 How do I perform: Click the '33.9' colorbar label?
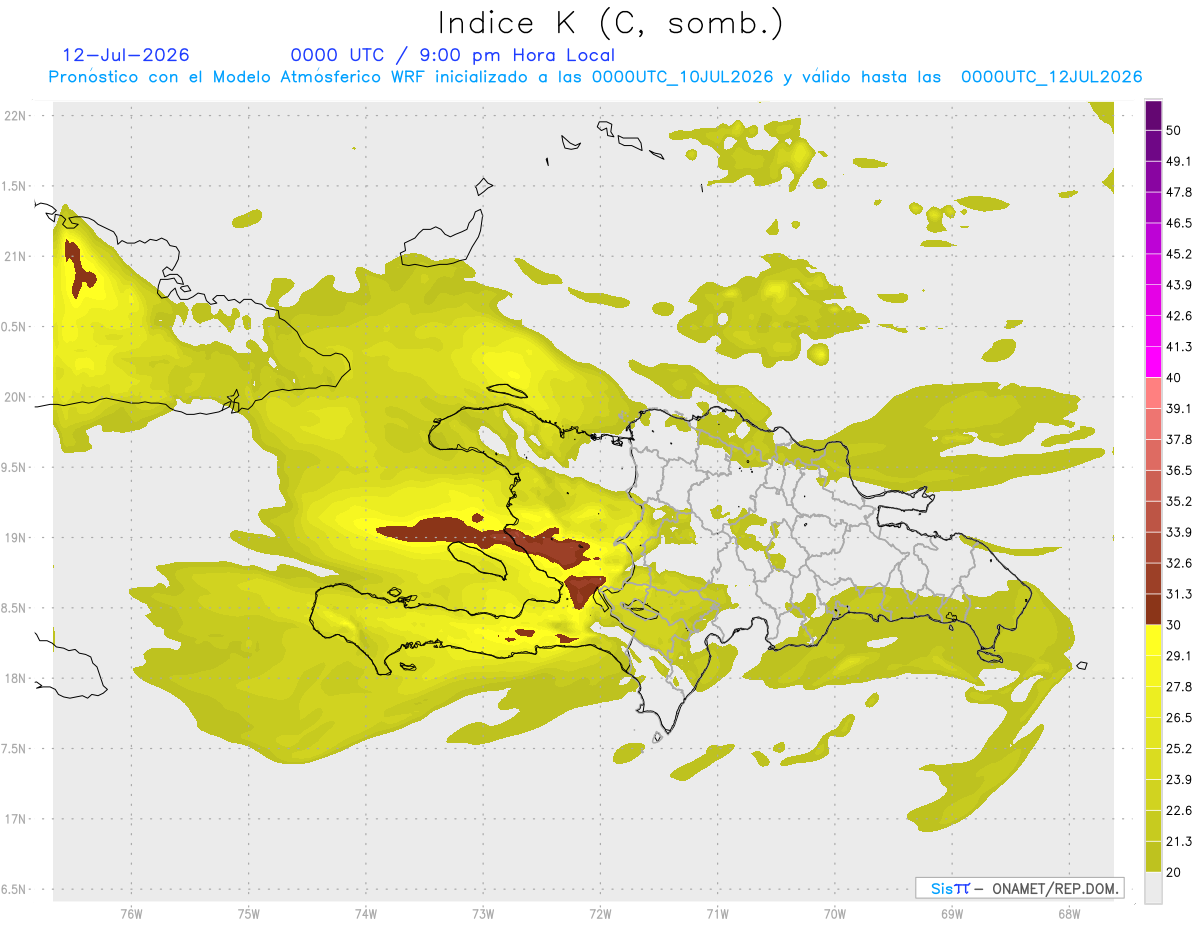pos(1179,532)
